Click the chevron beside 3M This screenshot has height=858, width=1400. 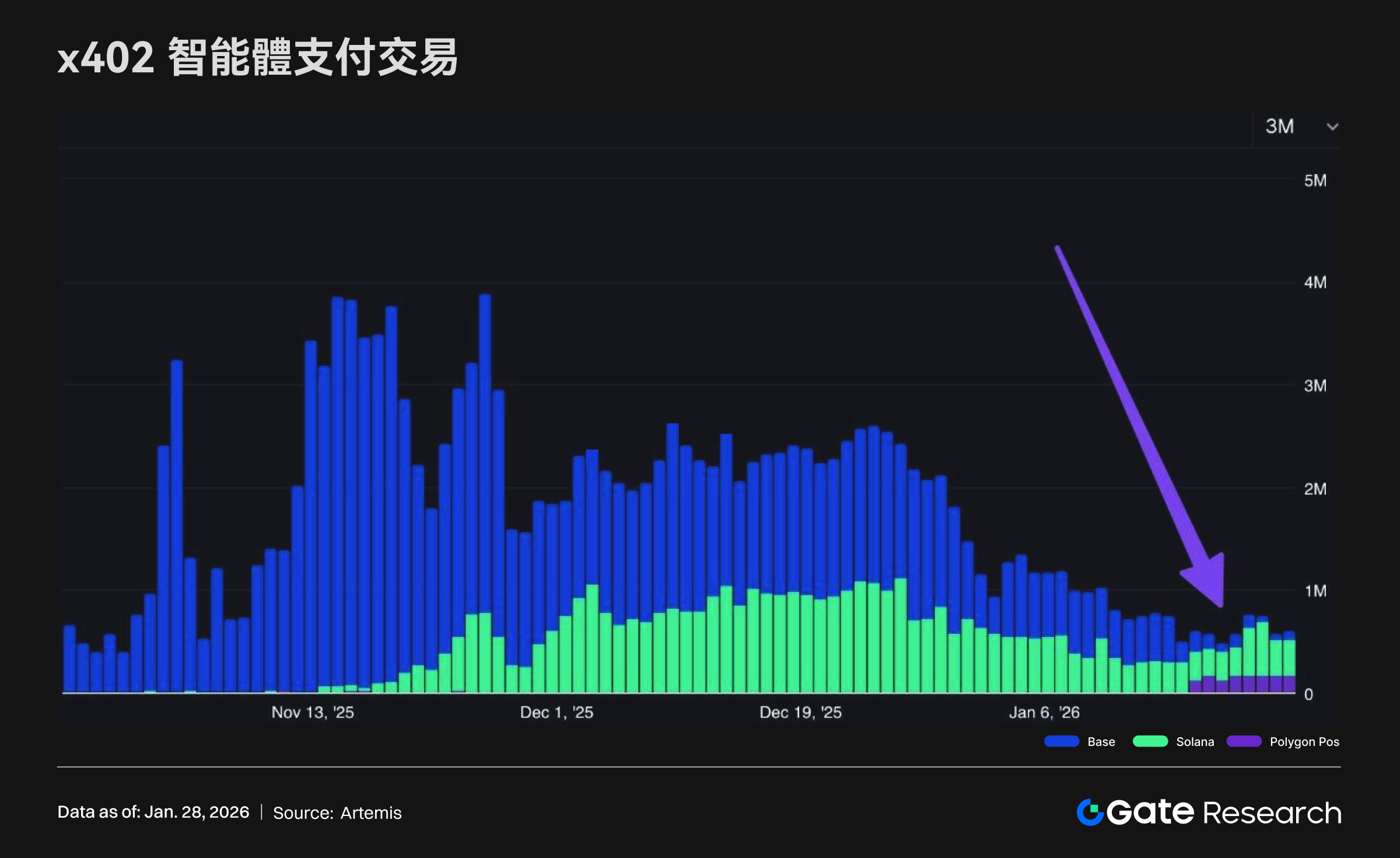click(1332, 127)
